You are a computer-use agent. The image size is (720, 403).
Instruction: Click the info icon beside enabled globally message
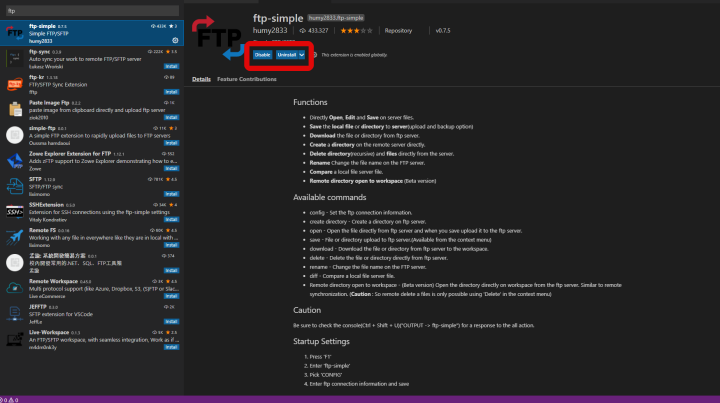pyautogui.click(x=315, y=55)
